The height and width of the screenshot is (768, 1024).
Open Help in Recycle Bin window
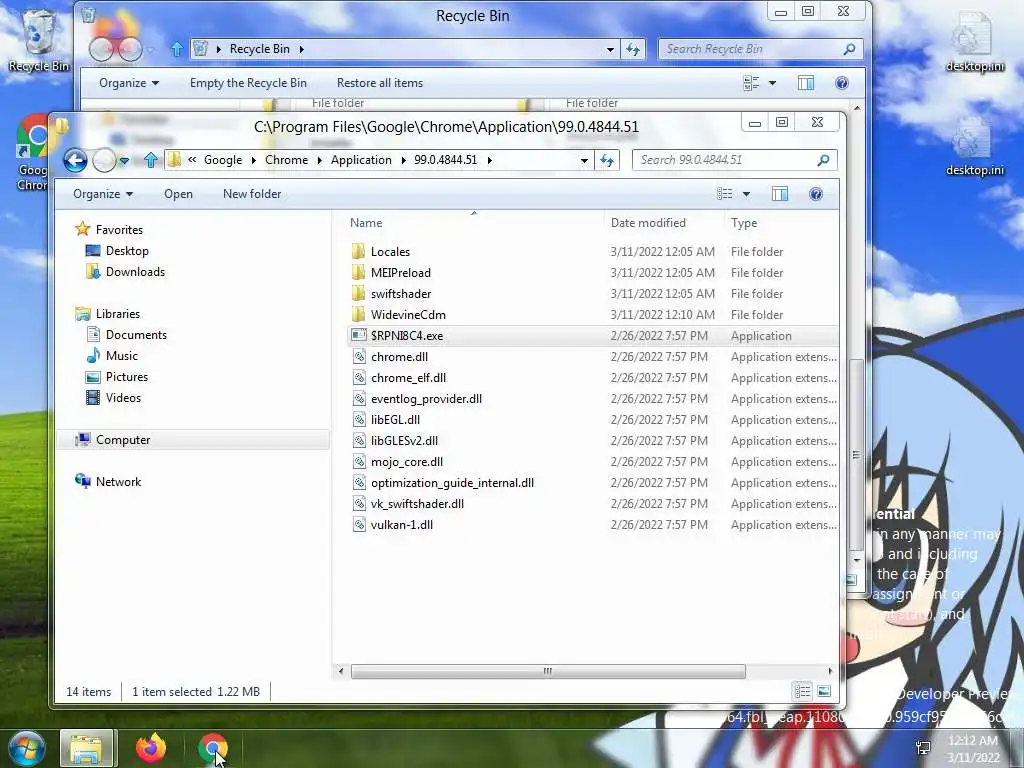pos(842,83)
